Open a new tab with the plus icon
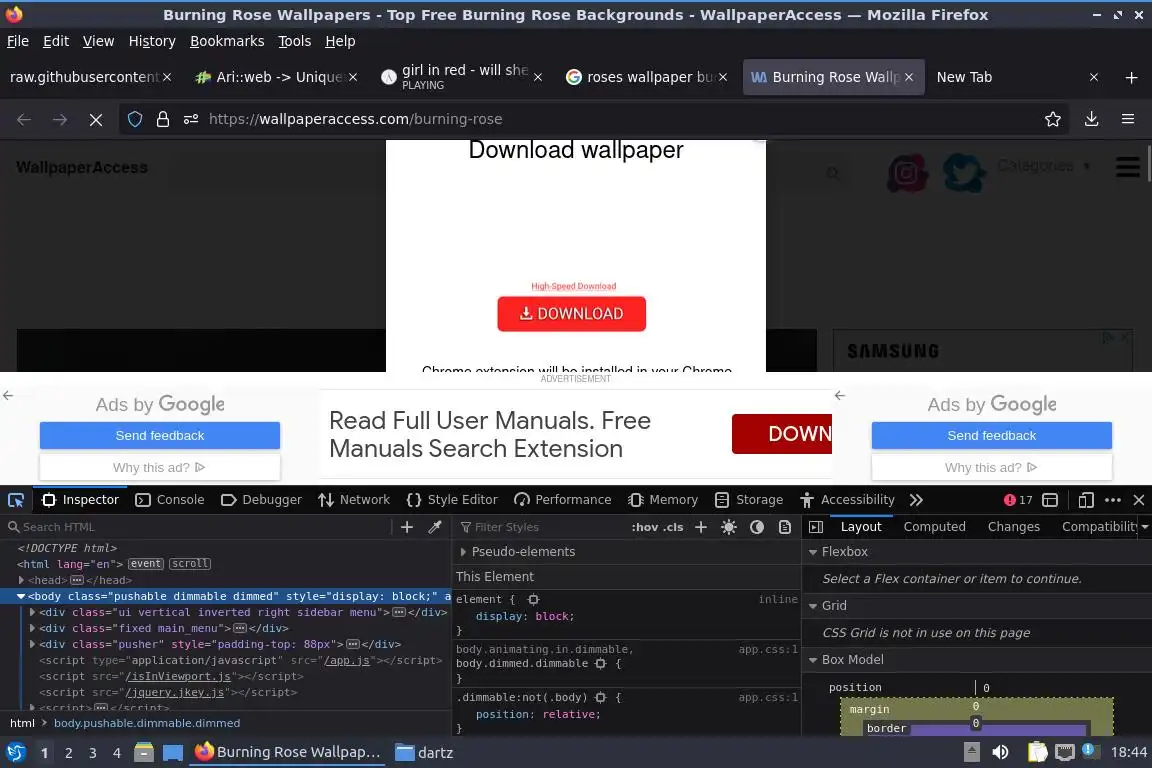This screenshot has width=1152, height=768. [x=1131, y=77]
